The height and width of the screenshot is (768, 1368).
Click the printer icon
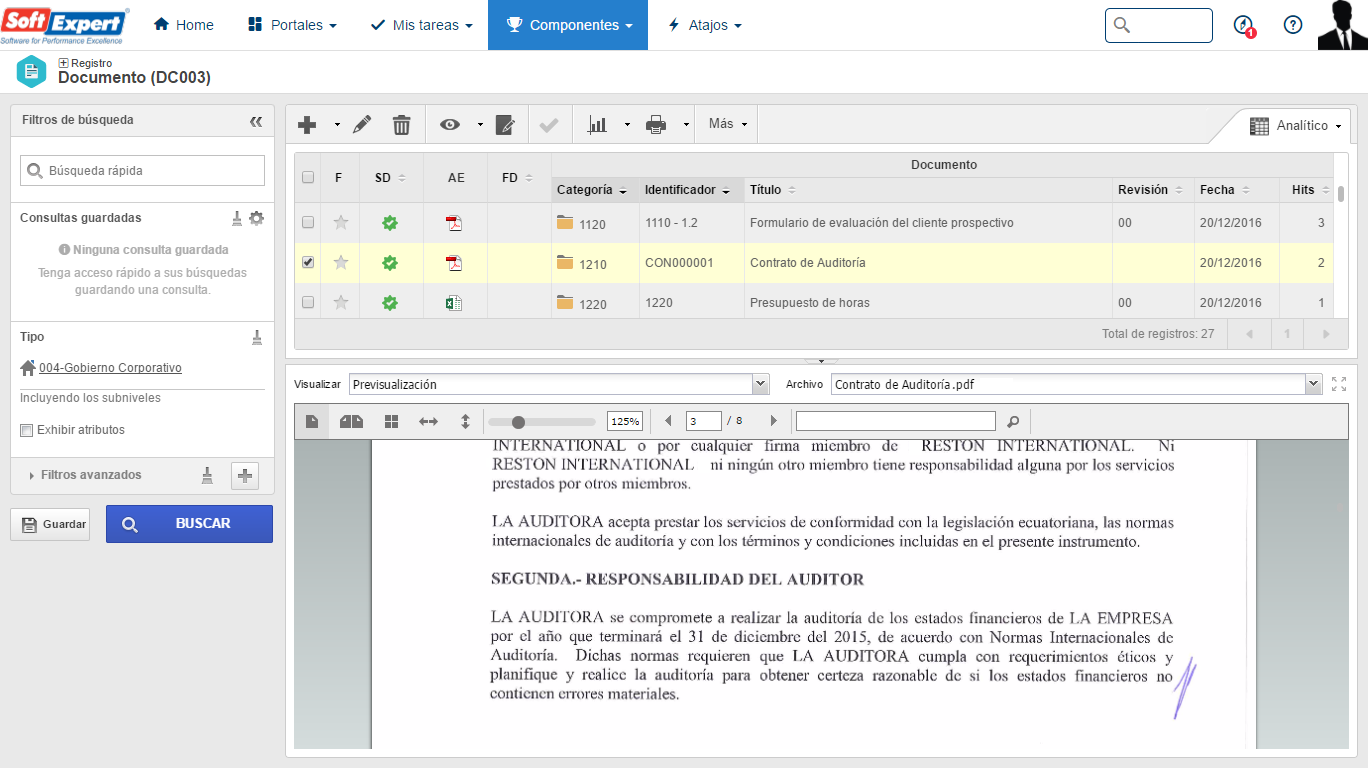coord(656,125)
